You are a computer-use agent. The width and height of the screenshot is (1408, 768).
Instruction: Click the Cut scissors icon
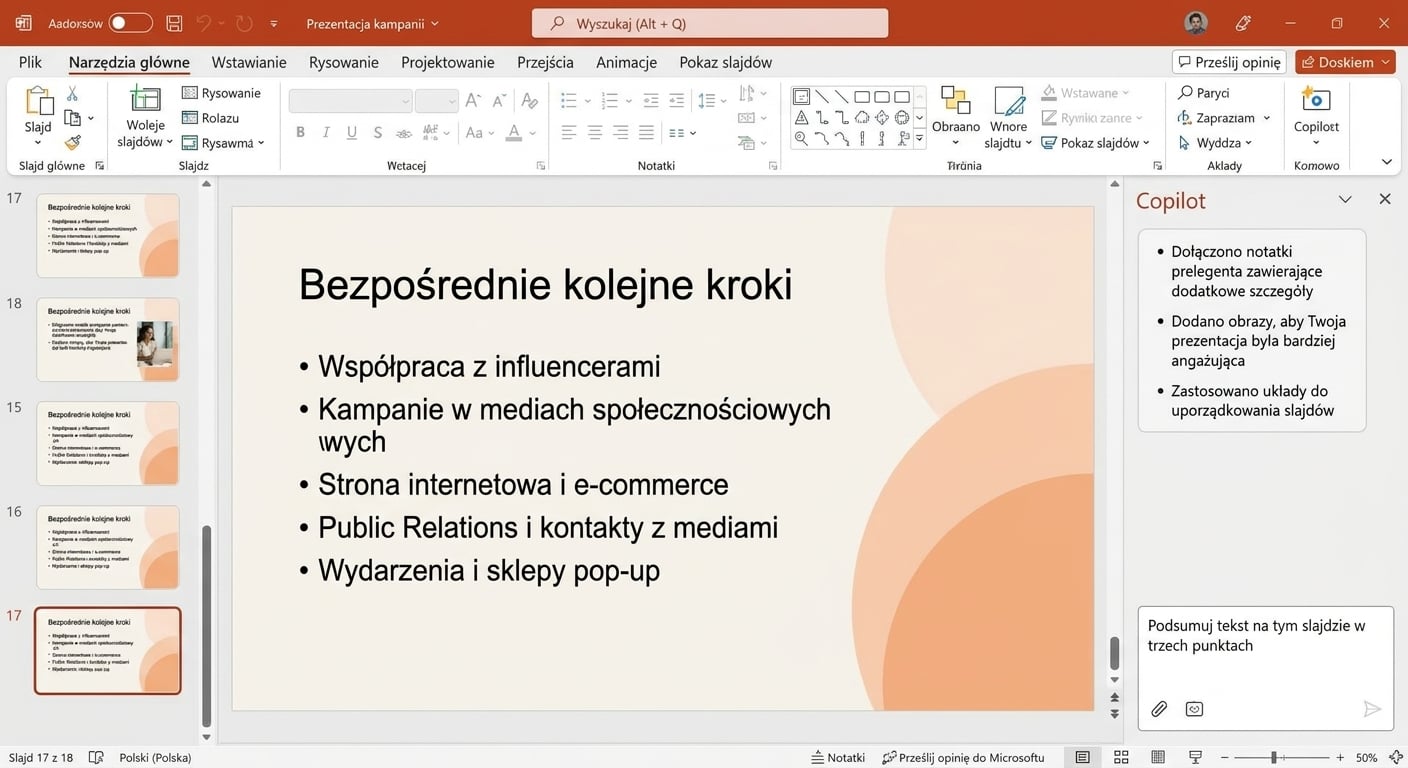[72, 93]
